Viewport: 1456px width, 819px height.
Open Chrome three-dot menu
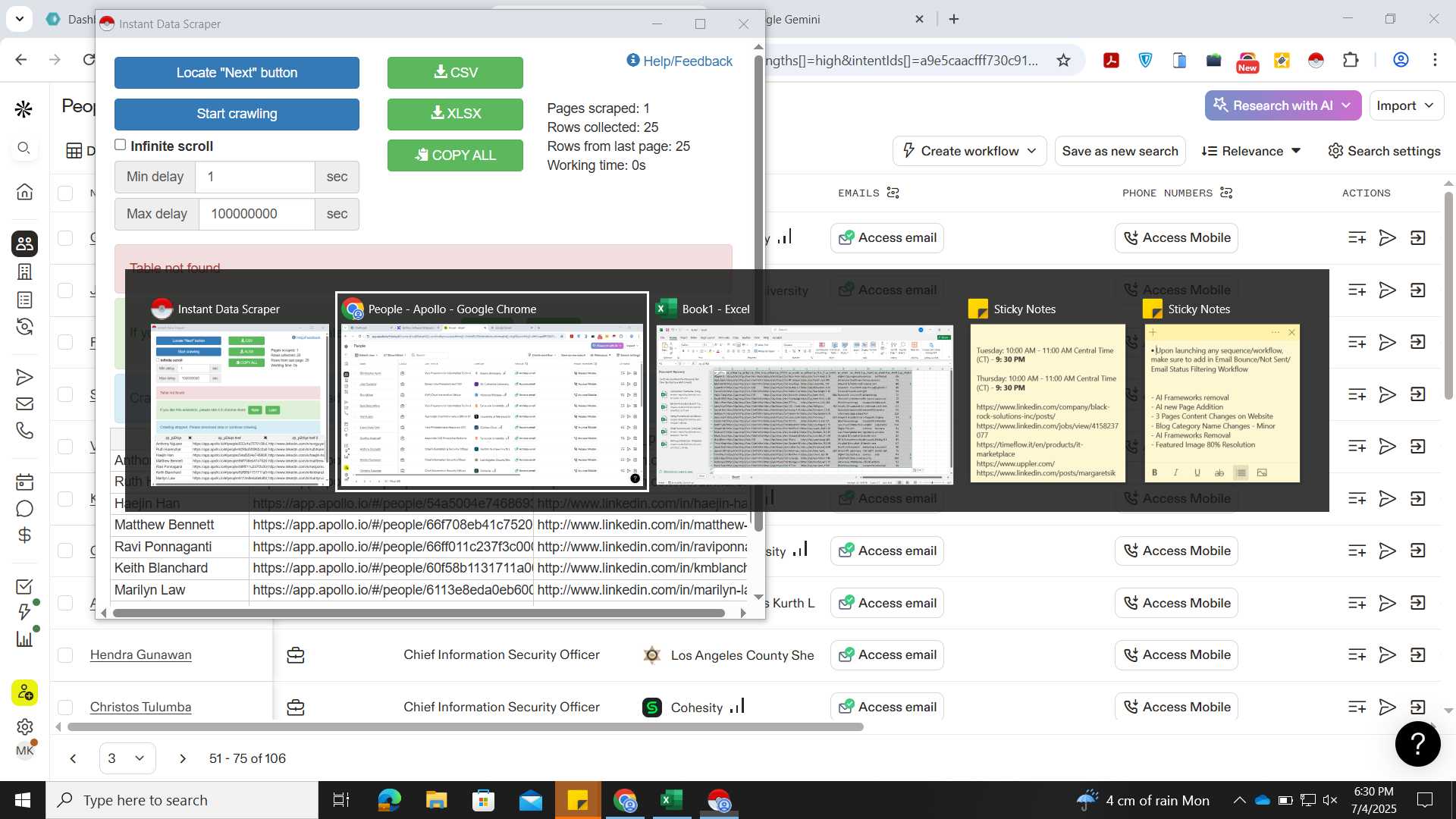click(x=1435, y=60)
